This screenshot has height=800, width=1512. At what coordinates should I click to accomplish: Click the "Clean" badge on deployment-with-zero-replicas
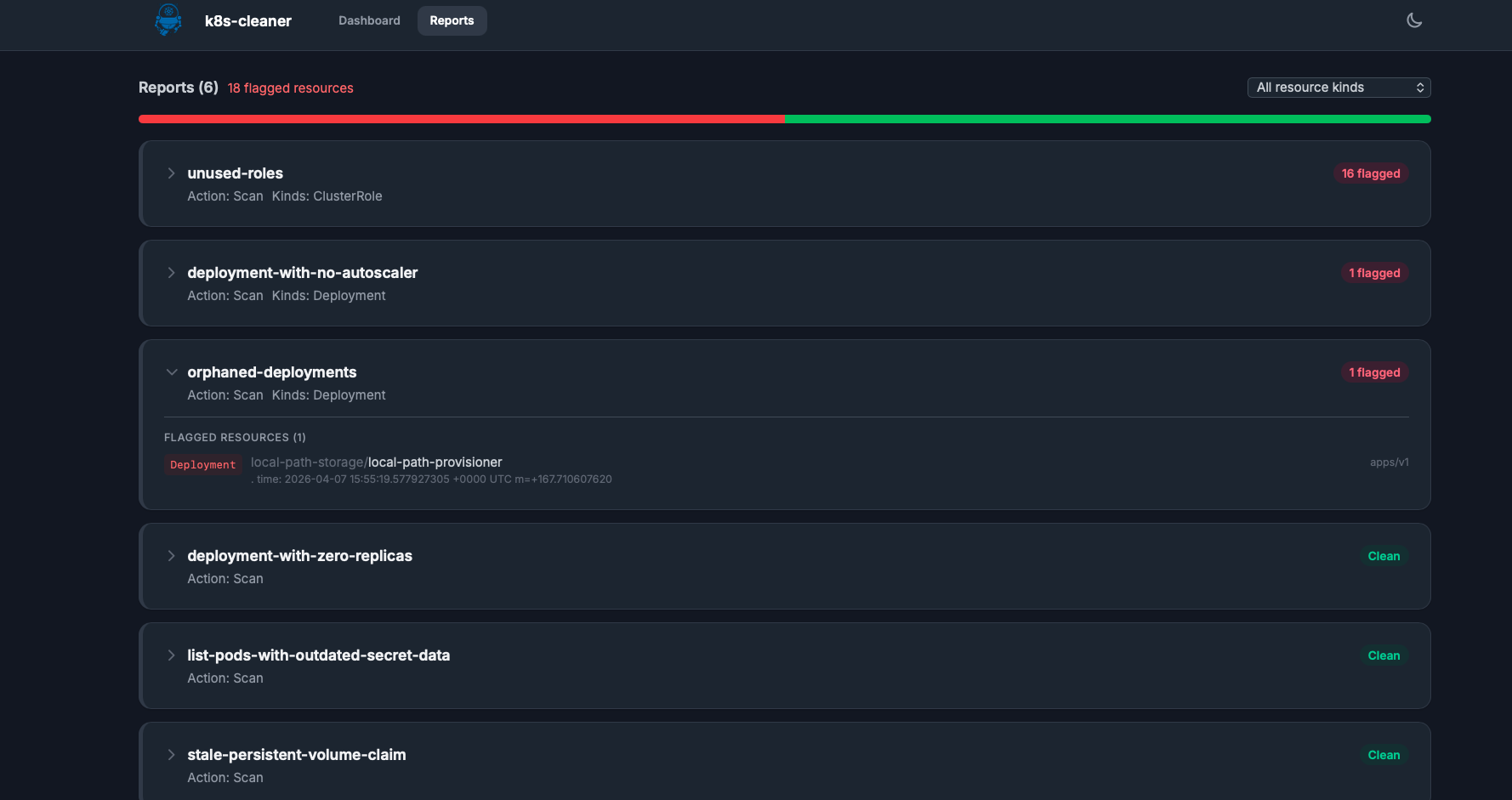1384,556
